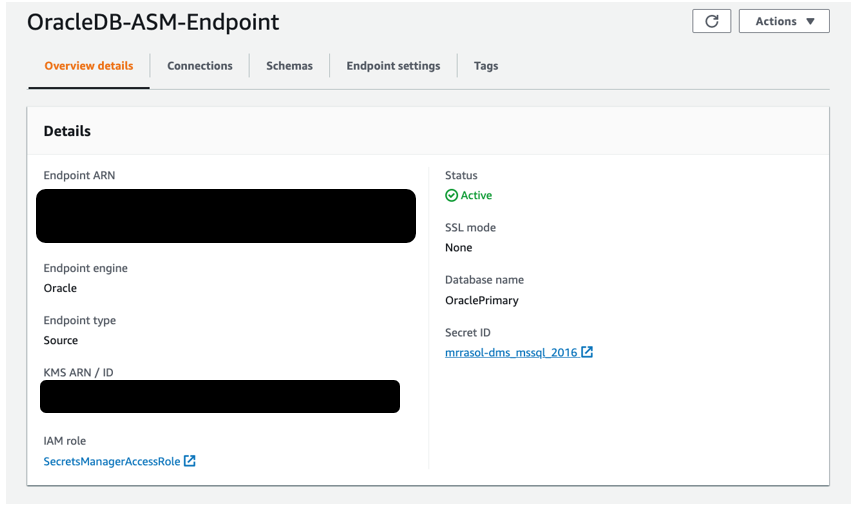Click the green Active status check icon
Viewport: 857px width, 508px height.
coord(451,195)
